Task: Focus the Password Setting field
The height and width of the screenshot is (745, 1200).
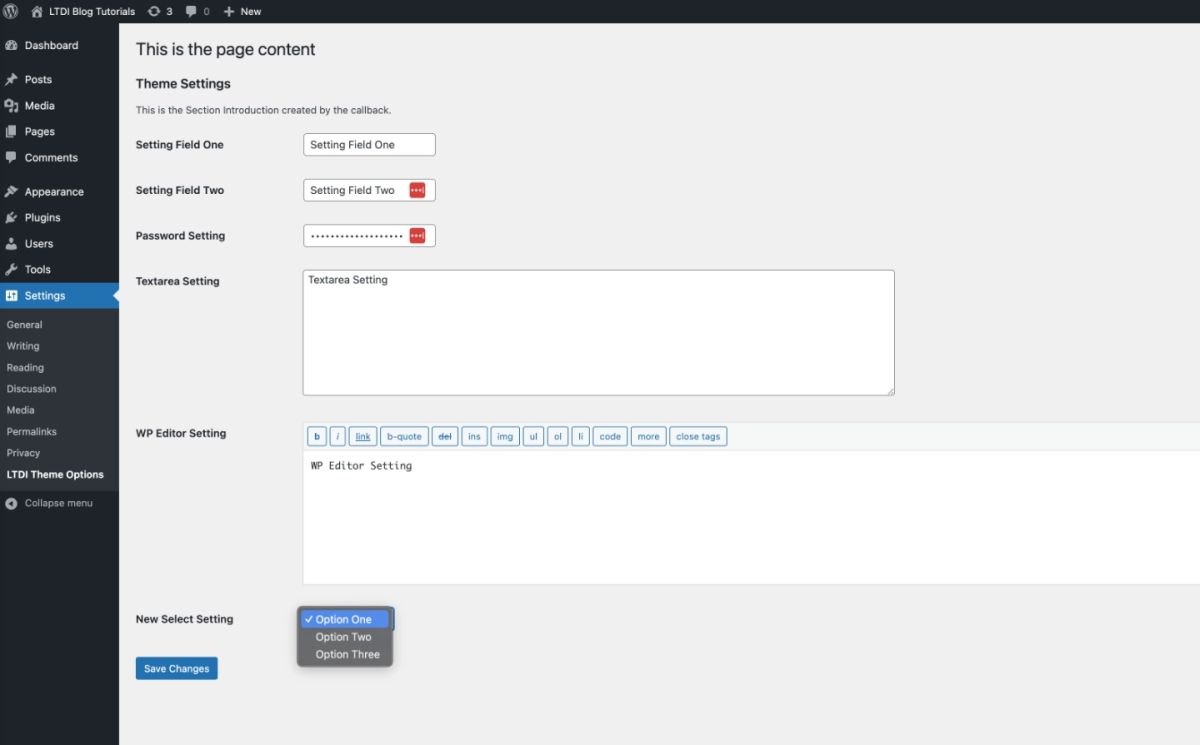Action: pos(369,236)
